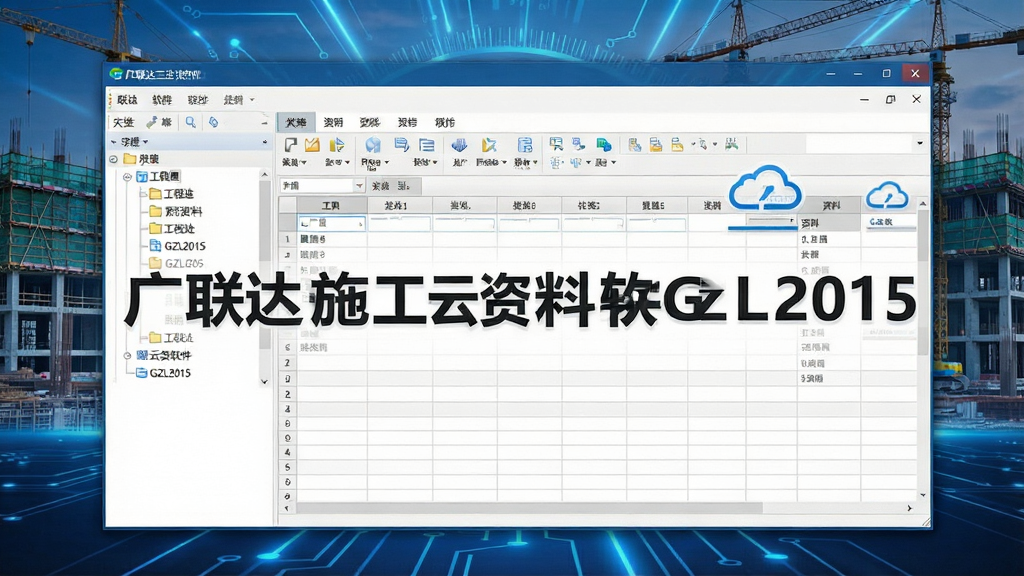Image resolution: width=1024 pixels, height=576 pixels.
Task: Collapse the left panel with the minus button
Action: pyautogui.click(x=264, y=123)
